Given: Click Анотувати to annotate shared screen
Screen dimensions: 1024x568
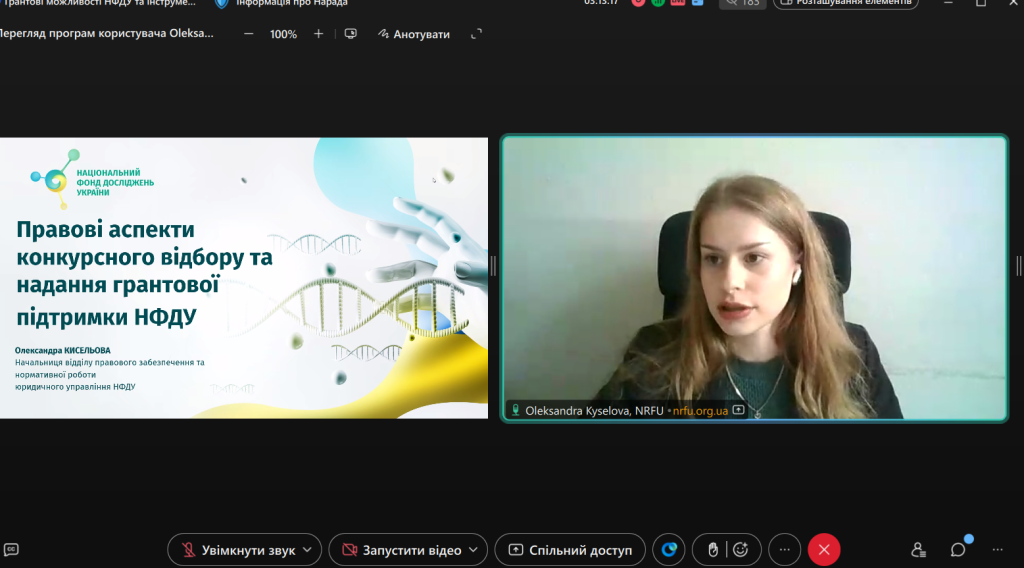Looking at the screenshot, I should coord(413,34).
